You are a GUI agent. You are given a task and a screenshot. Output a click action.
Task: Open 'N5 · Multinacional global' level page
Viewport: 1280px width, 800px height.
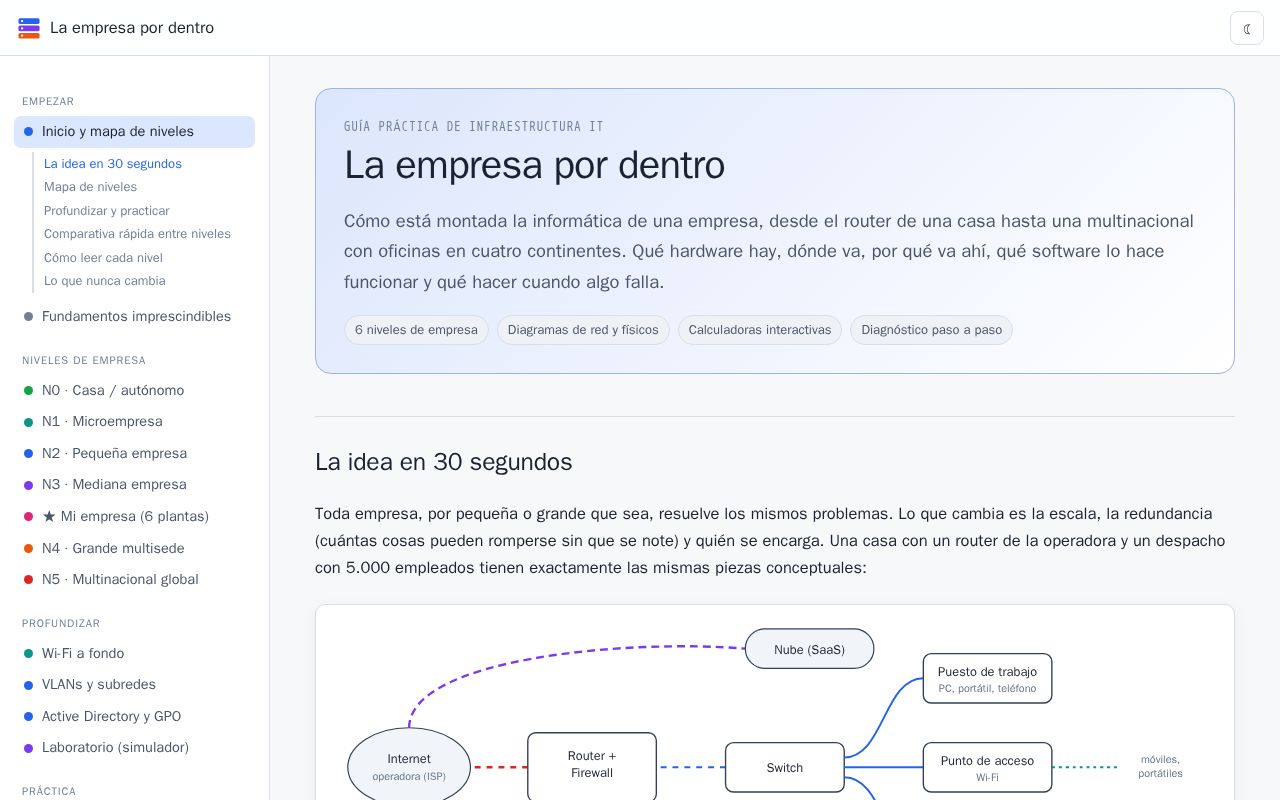134,579
